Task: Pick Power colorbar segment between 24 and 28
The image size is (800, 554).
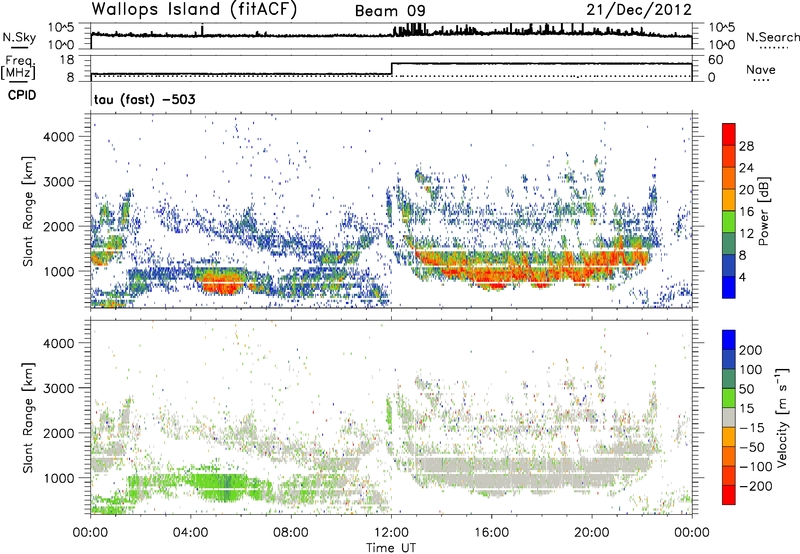Action: coord(729,156)
